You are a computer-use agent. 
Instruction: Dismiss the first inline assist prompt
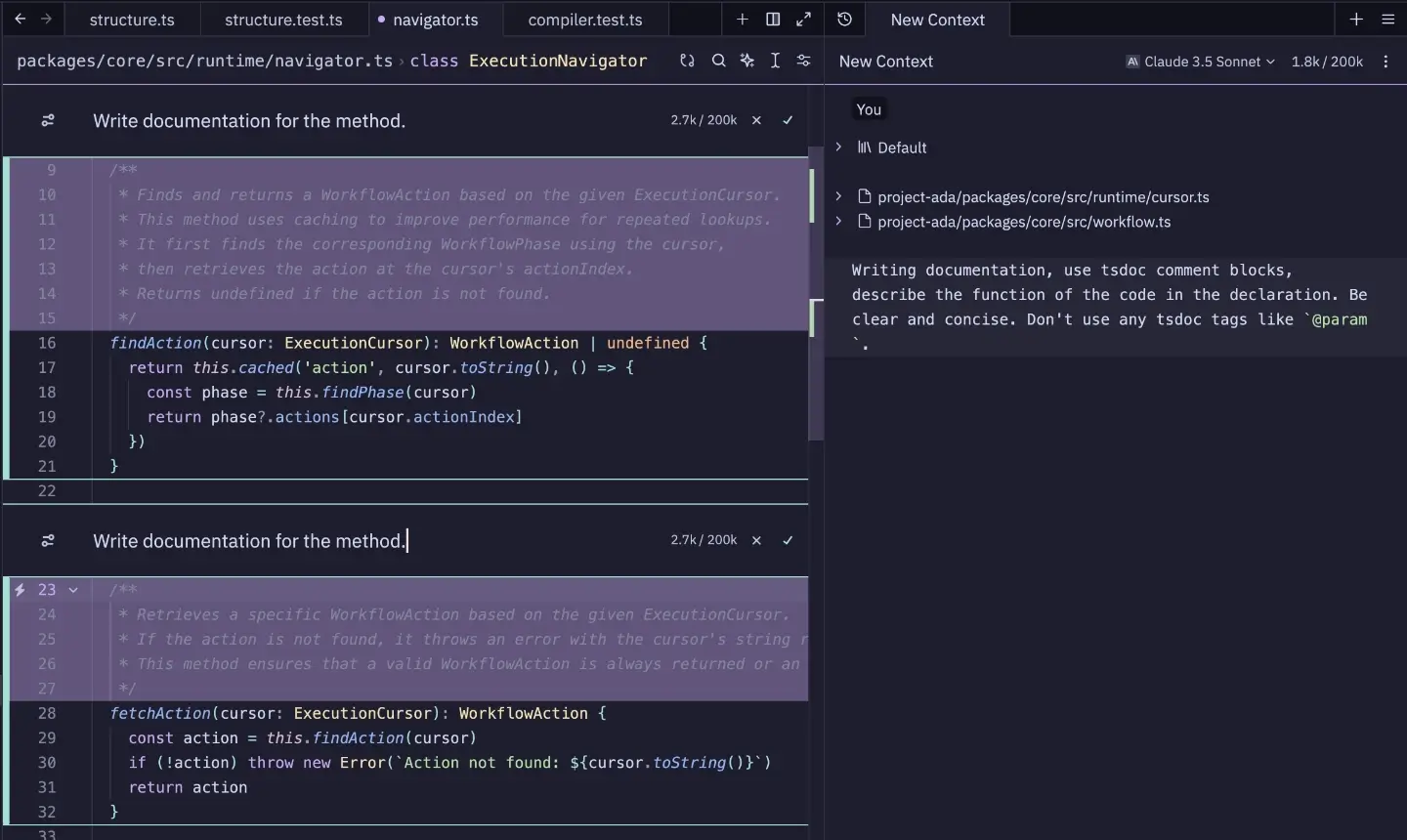(756, 120)
